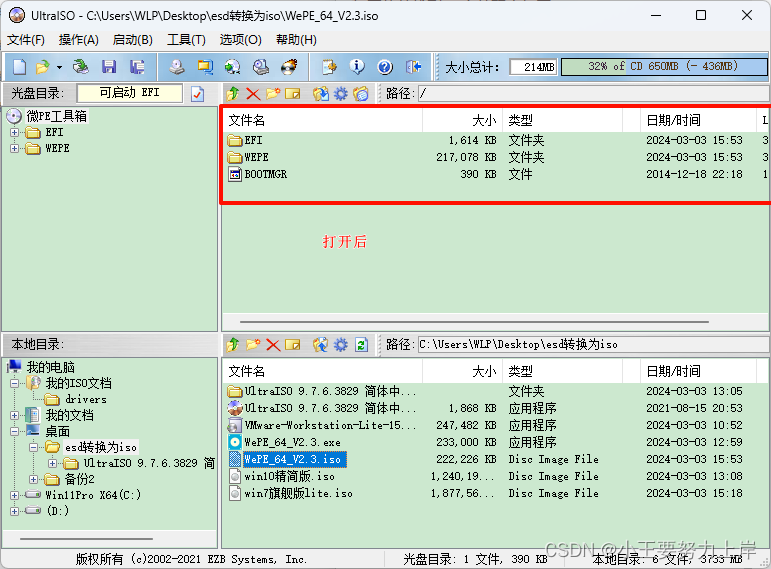Click red Delete X in disc pane toolbar
The height and width of the screenshot is (569, 771).
click(x=253, y=93)
